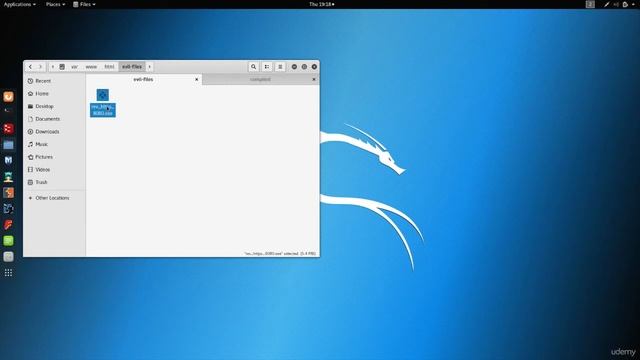The height and width of the screenshot is (360, 640).
Task: Click the workspace indicator in top bar
Action: [x=590, y=4]
